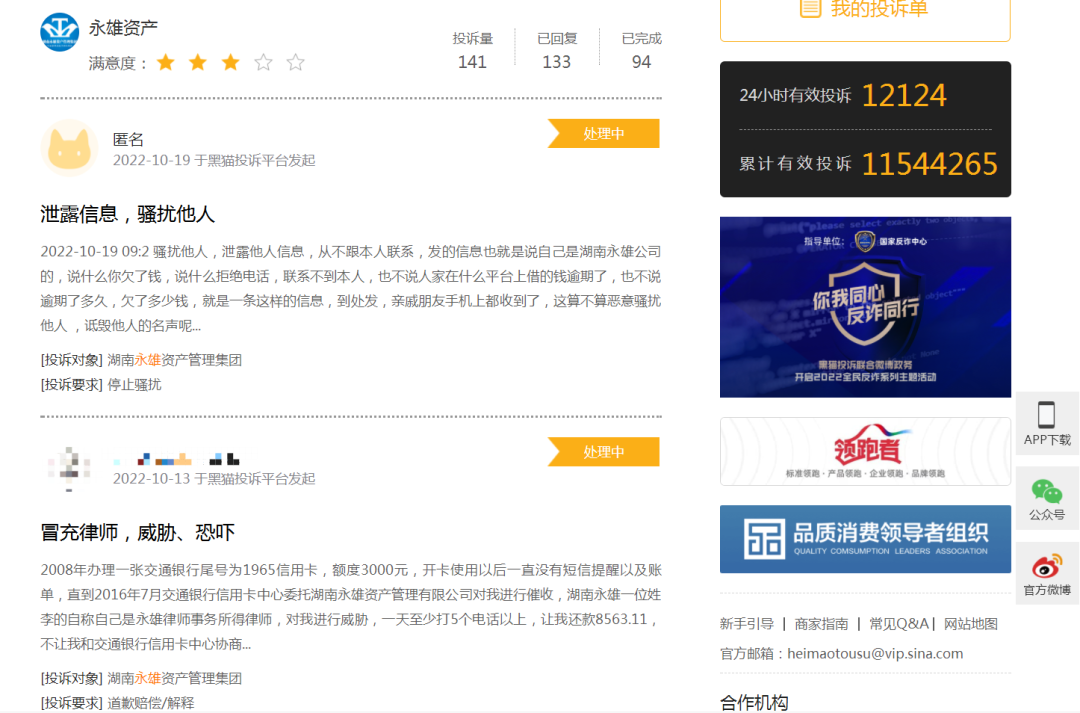1080x713 pixels.
Task: Click the APP下载 phone icon
Action: [x=1046, y=415]
